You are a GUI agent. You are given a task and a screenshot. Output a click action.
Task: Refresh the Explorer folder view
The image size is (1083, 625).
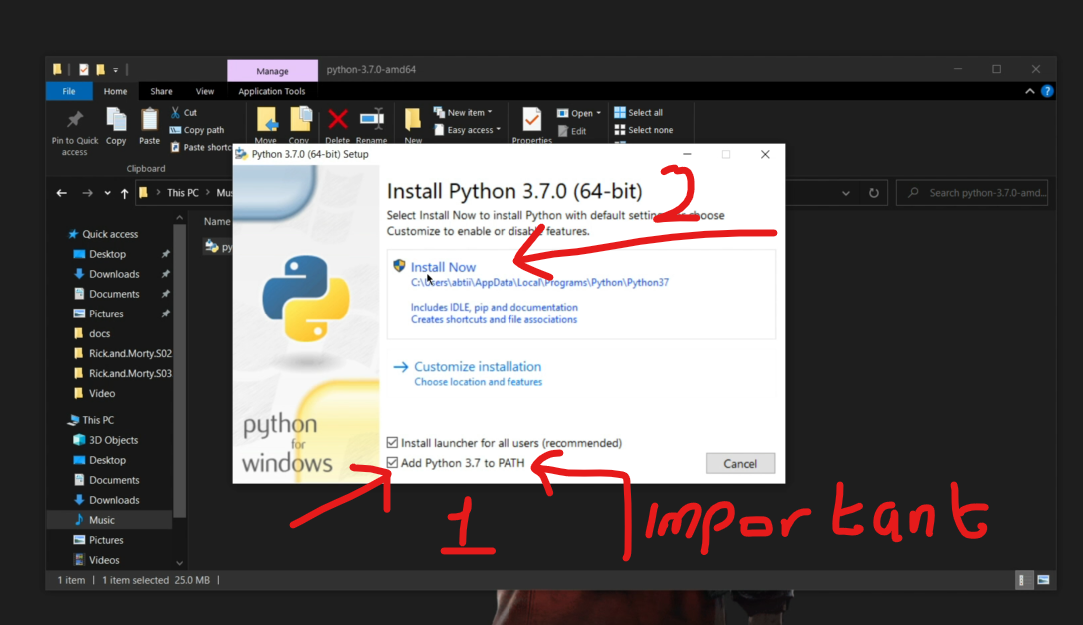click(874, 193)
